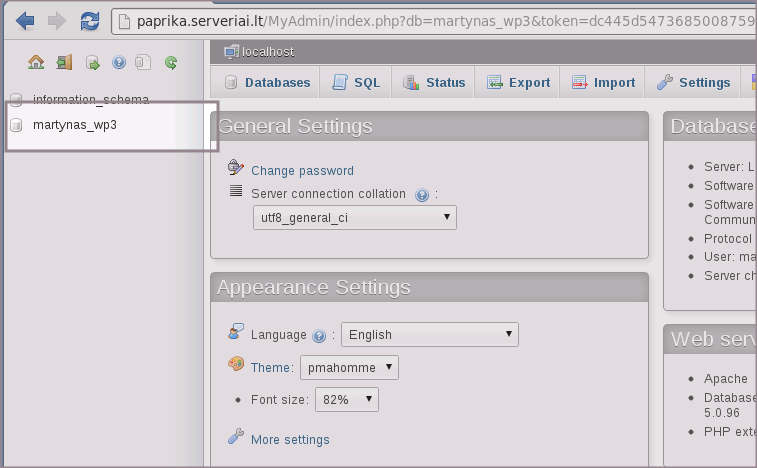The image size is (757, 468).
Task: Open phpMyAdmin documentation help icon
Action: [x=119, y=63]
